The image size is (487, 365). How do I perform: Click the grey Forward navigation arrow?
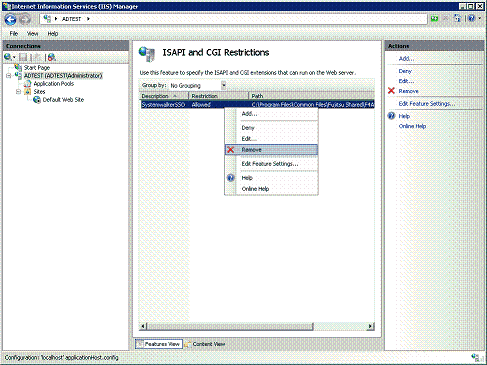point(25,19)
